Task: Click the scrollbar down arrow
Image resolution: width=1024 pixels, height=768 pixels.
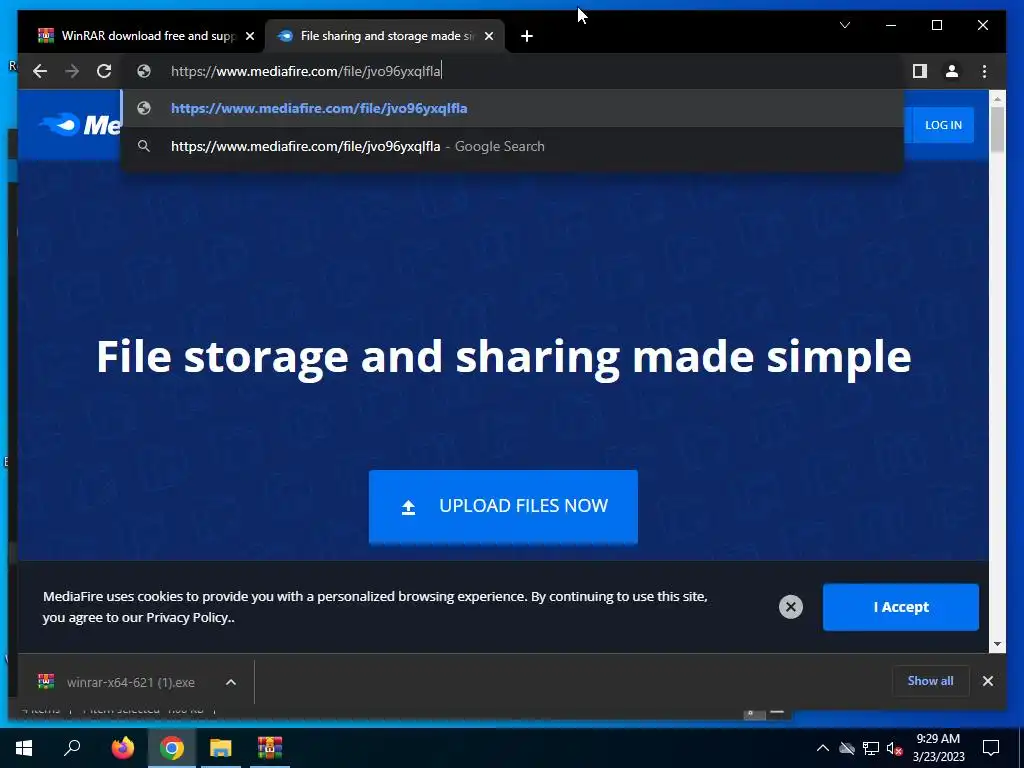Action: pos(997,644)
